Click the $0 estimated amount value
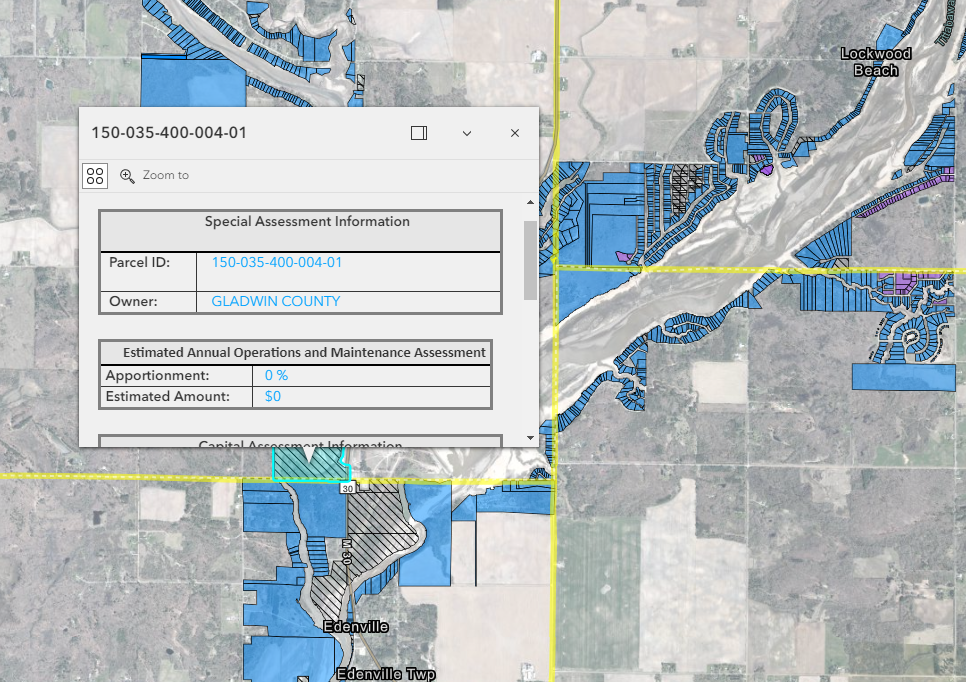 pos(273,397)
